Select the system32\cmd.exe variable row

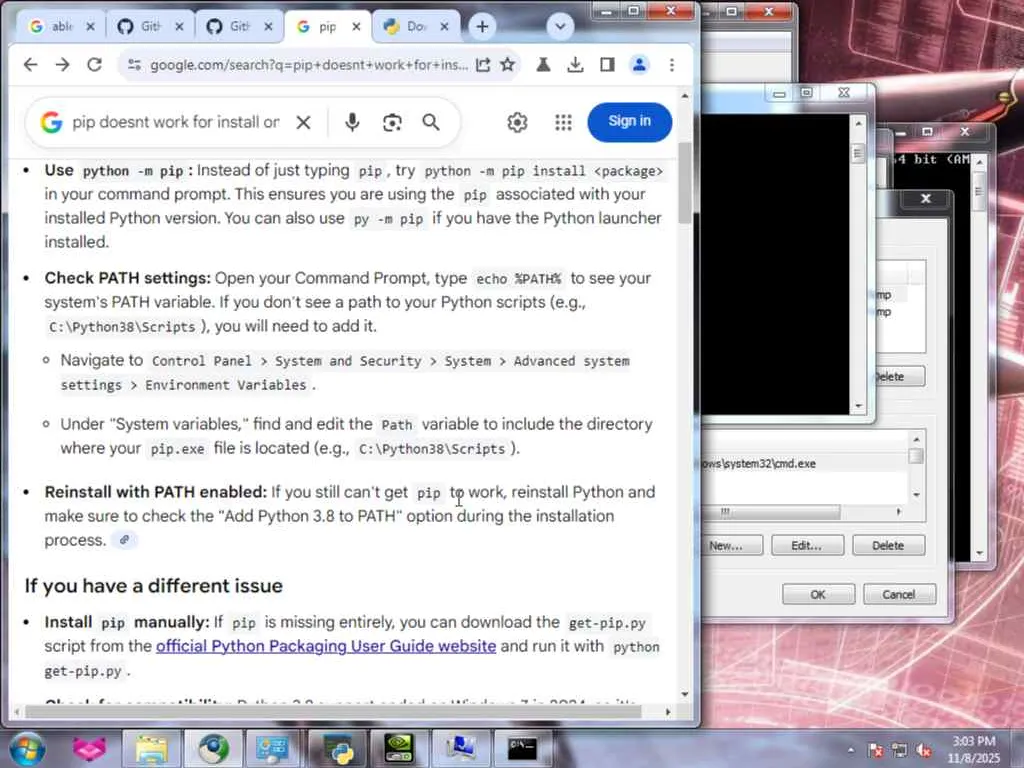(x=803, y=464)
